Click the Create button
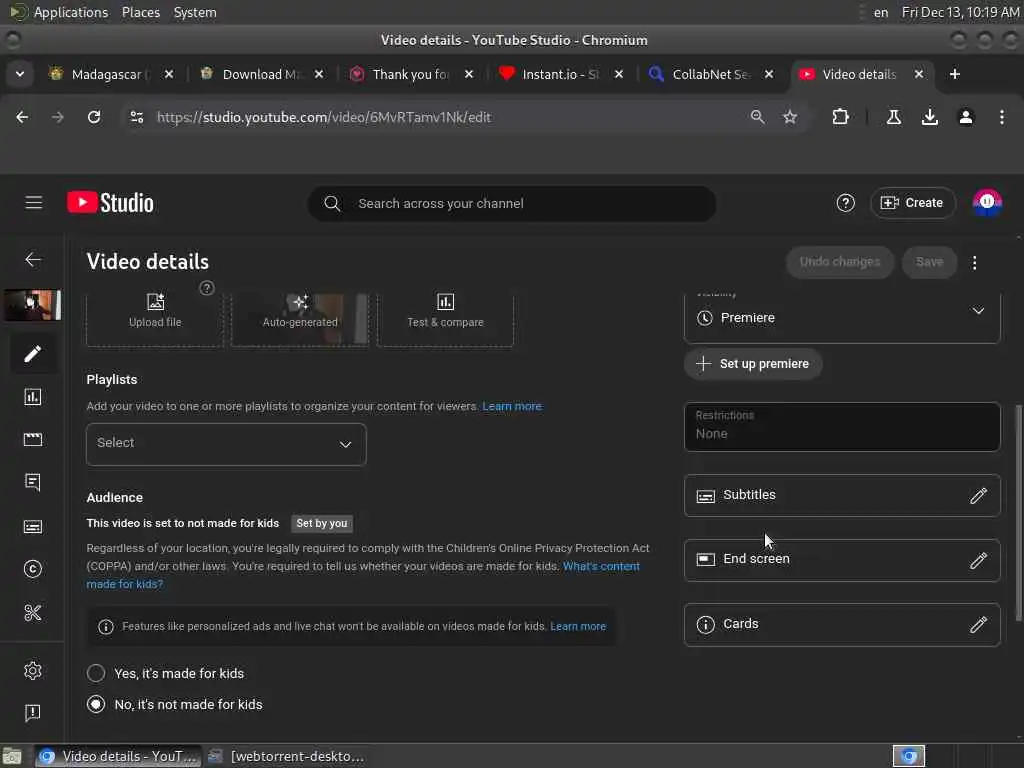1024x768 pixels. pos(912,203)
